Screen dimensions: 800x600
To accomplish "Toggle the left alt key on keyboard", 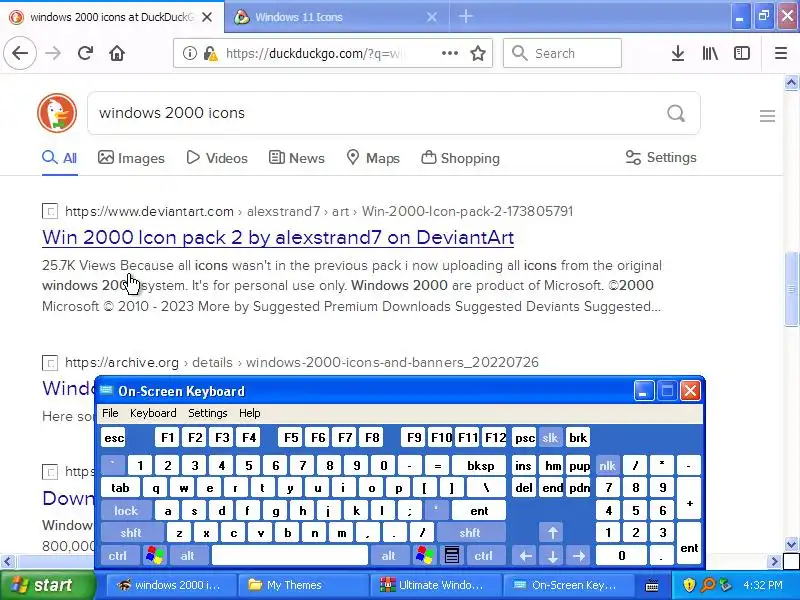I will click(x=187, y=555).
